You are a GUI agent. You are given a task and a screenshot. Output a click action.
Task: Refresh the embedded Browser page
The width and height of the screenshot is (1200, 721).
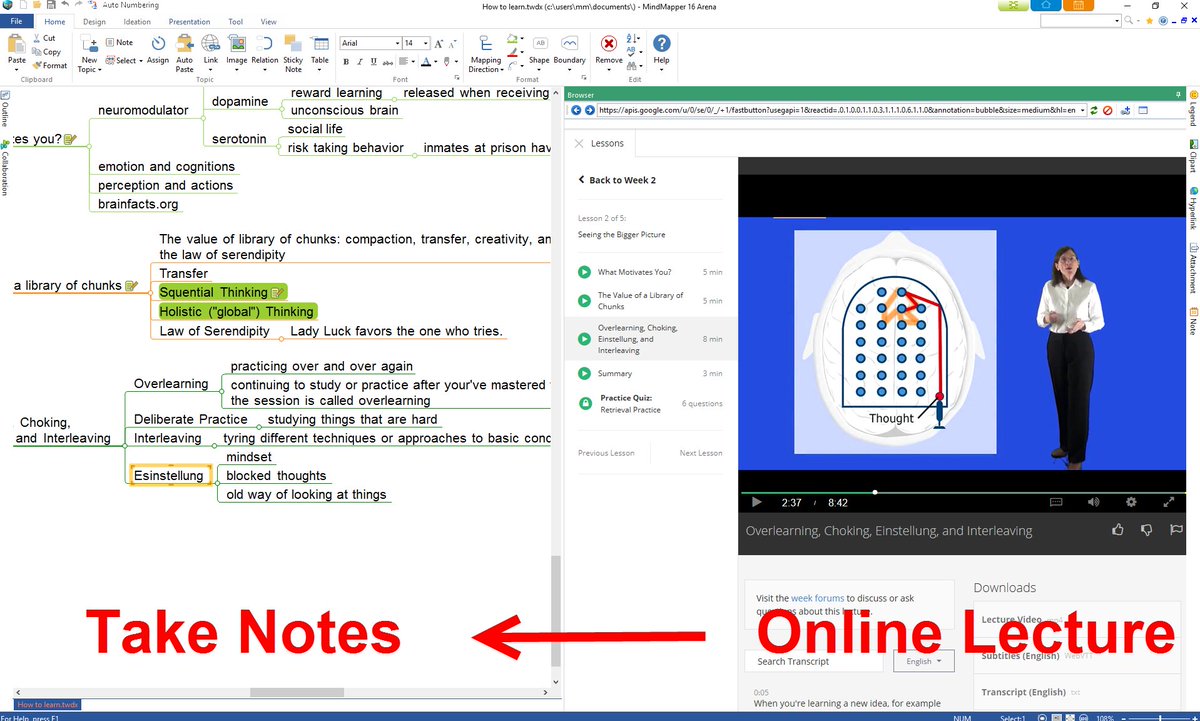(x=1094, y=110)
